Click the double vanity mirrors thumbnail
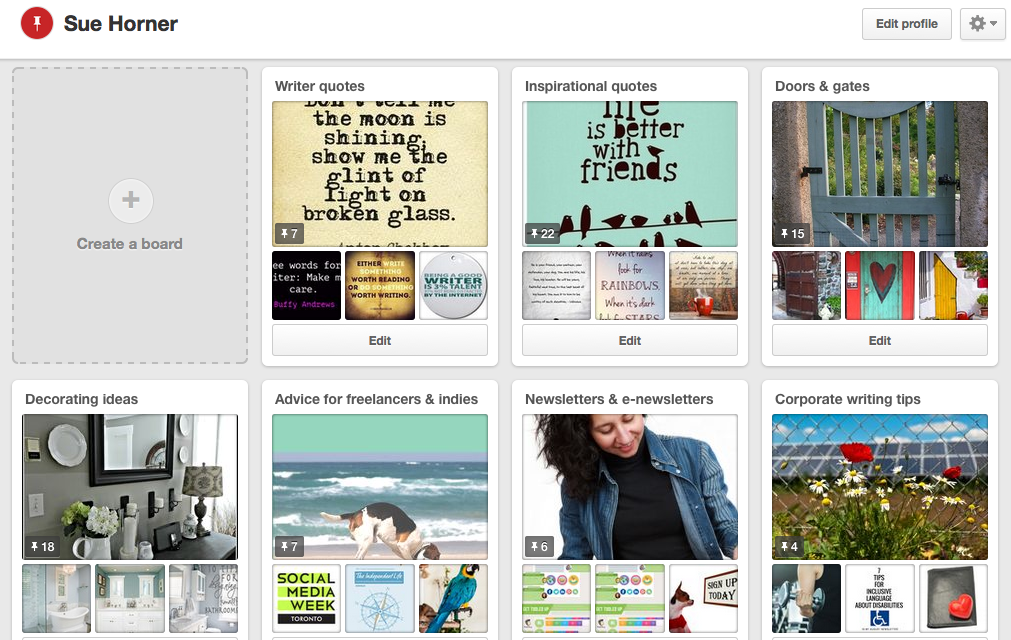The width and height of the screenshot is (1011, 640). (x=130, y=599)
